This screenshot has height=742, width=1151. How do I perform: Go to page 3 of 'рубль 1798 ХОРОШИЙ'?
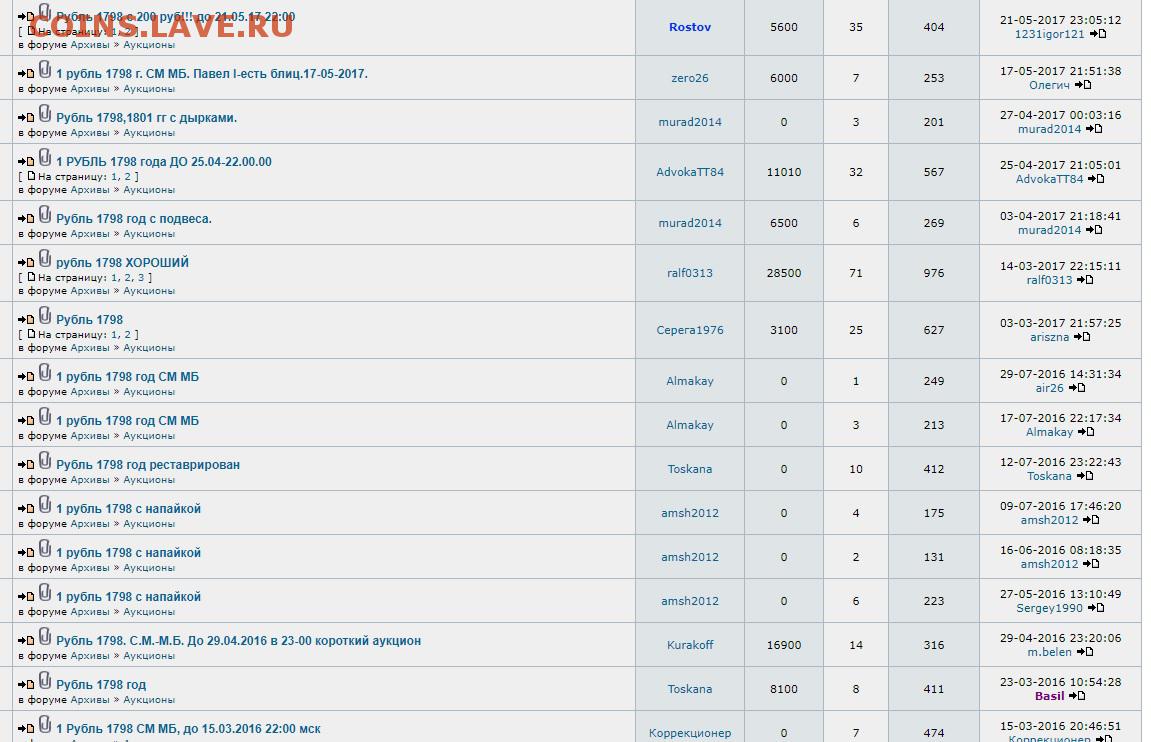coord(141,278)
